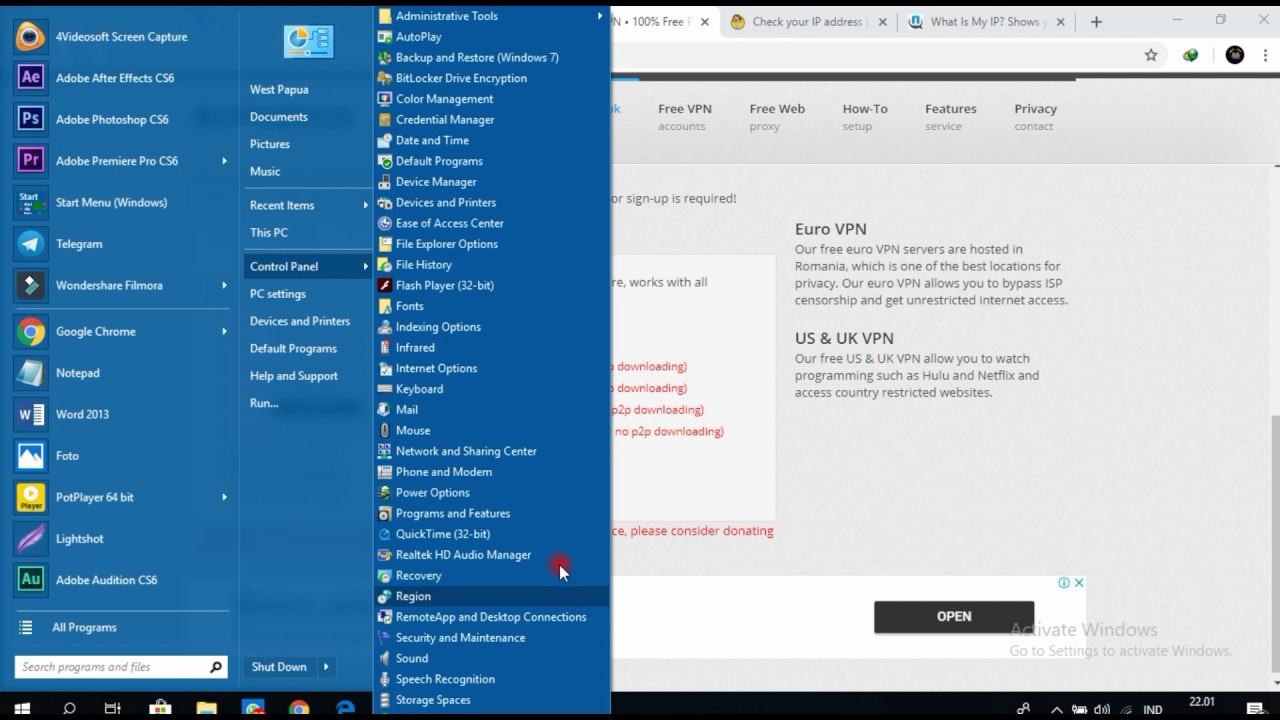This screenshot has width=1280, height=720.
Task: Launch Adobe Photoshop CS6 icon
Action: [x=30, y=119]
